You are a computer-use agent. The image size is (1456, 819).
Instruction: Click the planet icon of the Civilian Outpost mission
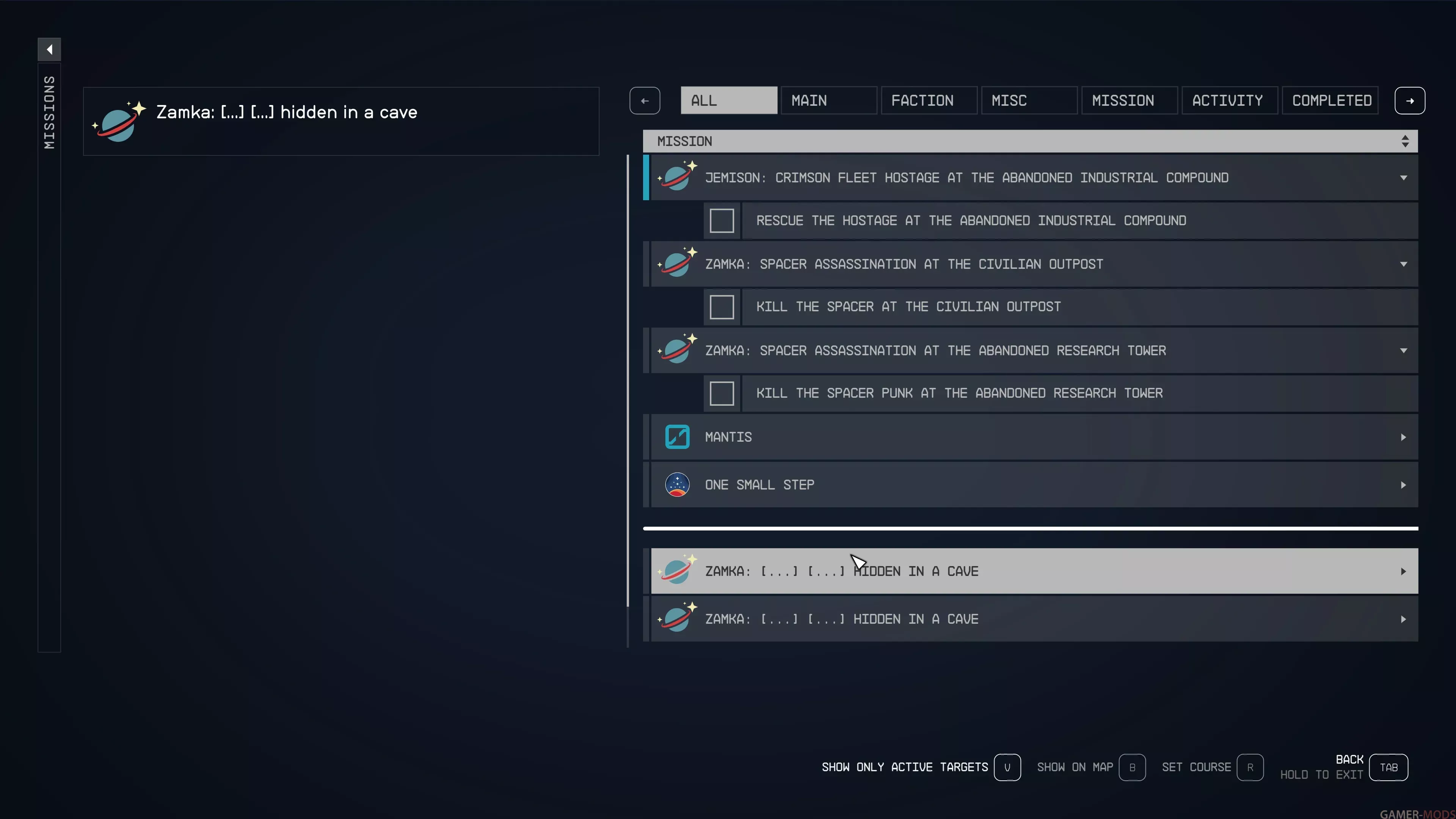[x=677, y=264]
